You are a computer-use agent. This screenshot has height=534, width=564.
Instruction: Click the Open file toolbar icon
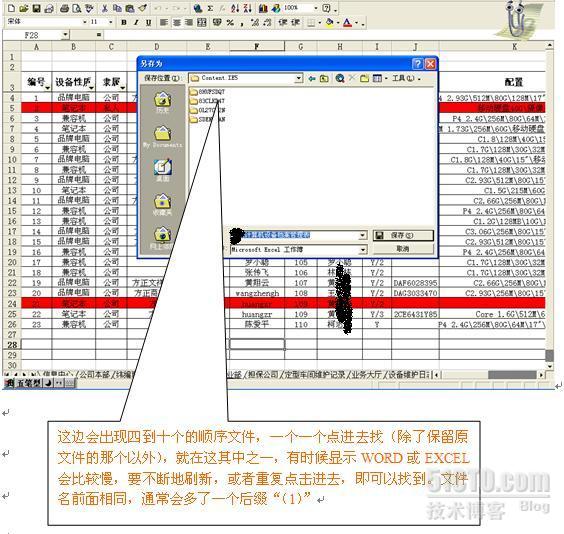24,8
